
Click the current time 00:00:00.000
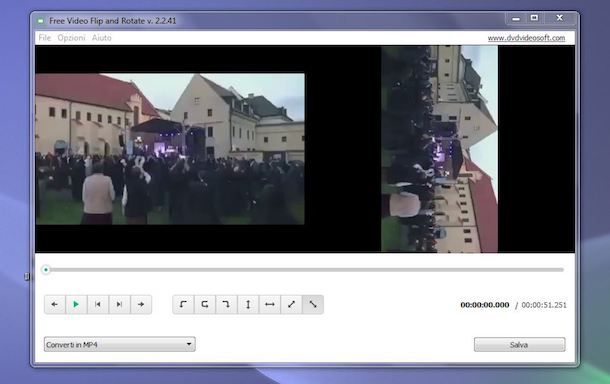(x=485, y=305)
